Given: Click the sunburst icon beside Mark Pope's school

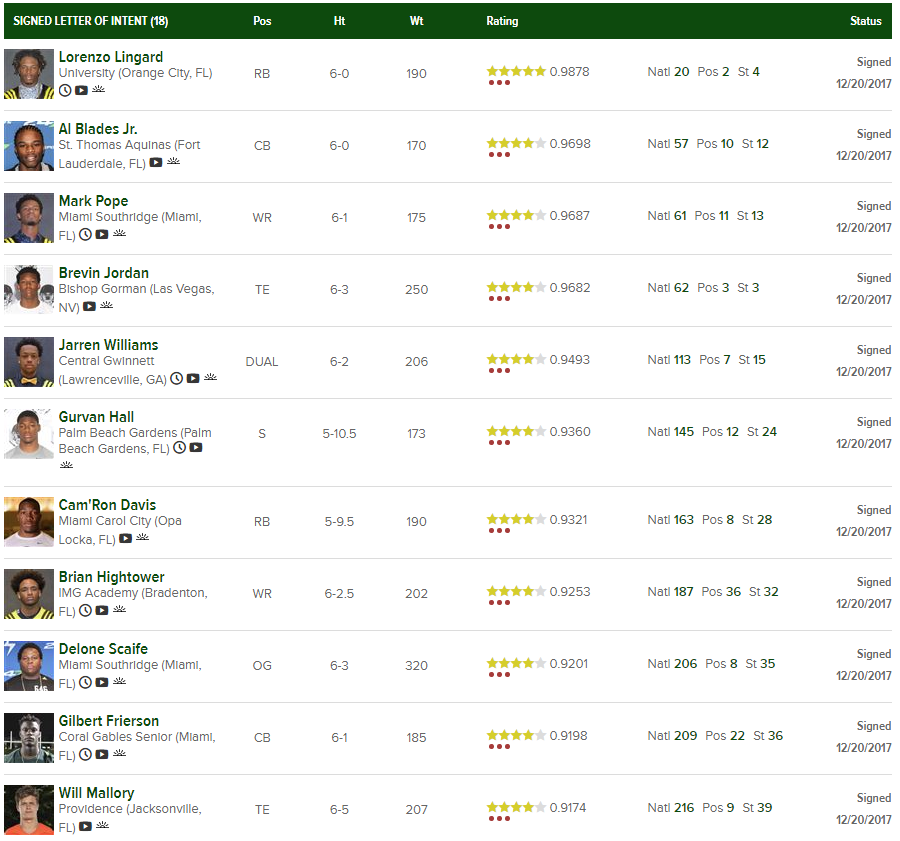Looking at the screenshot, I should [x=119, y=234].
